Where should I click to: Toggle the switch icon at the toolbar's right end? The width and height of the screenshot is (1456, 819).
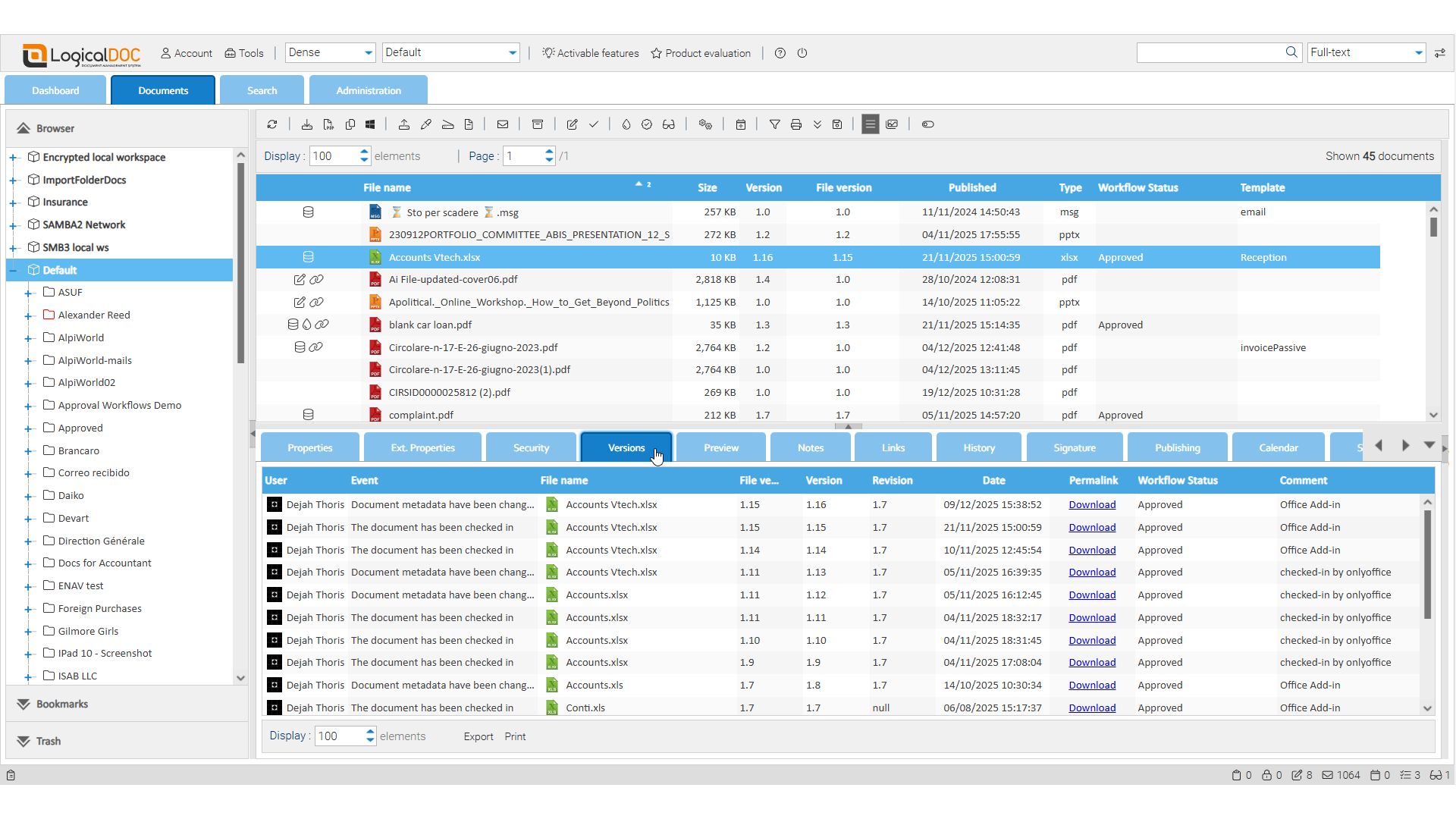tap(927, 124)
